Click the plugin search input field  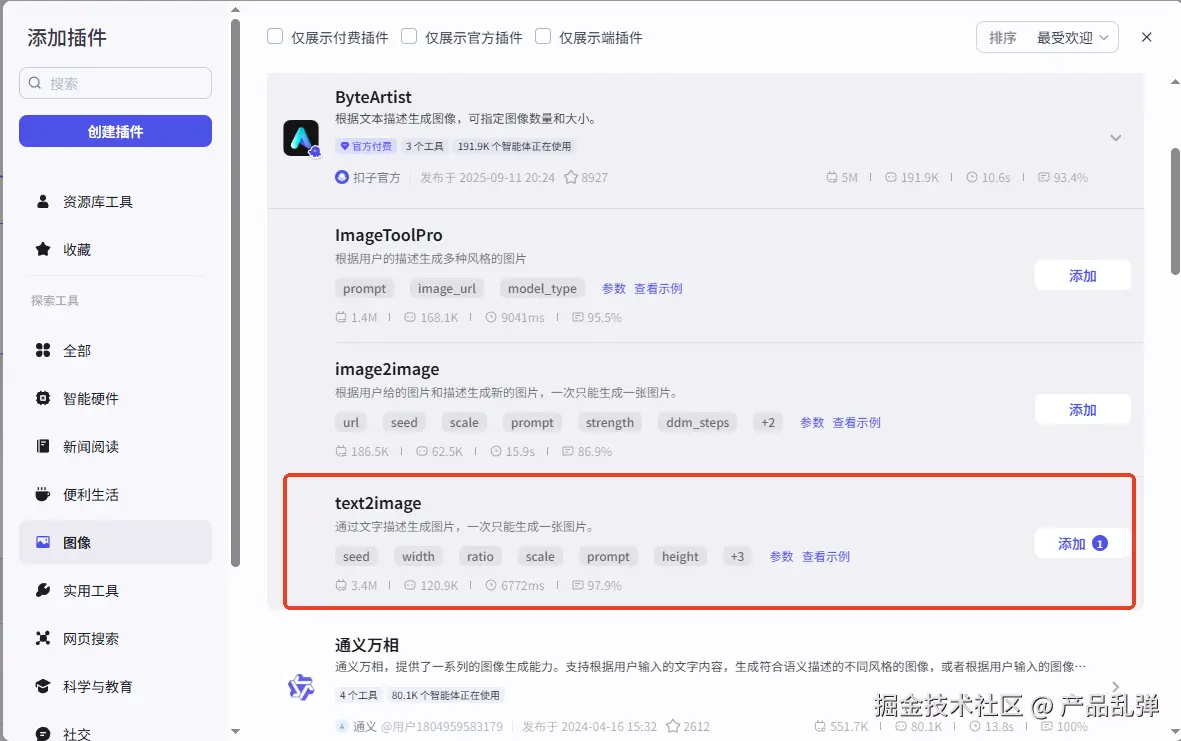115,83
